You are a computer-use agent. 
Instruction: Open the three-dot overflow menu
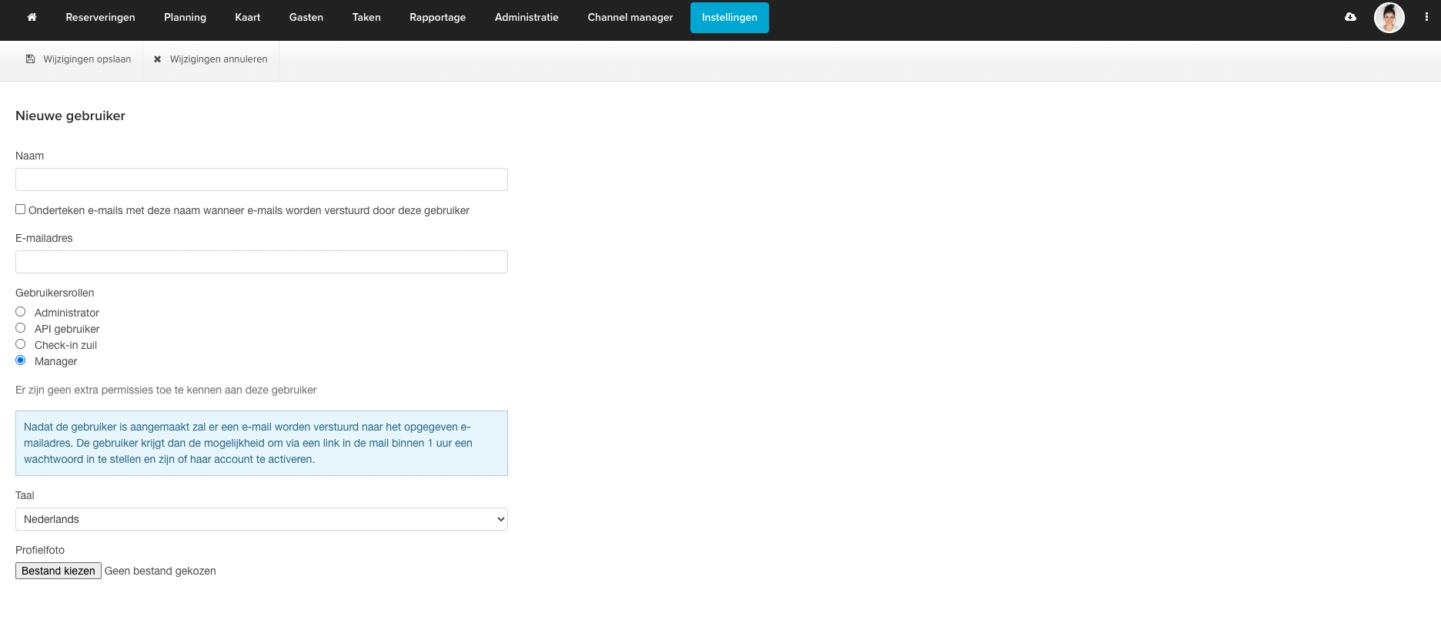1426,17
